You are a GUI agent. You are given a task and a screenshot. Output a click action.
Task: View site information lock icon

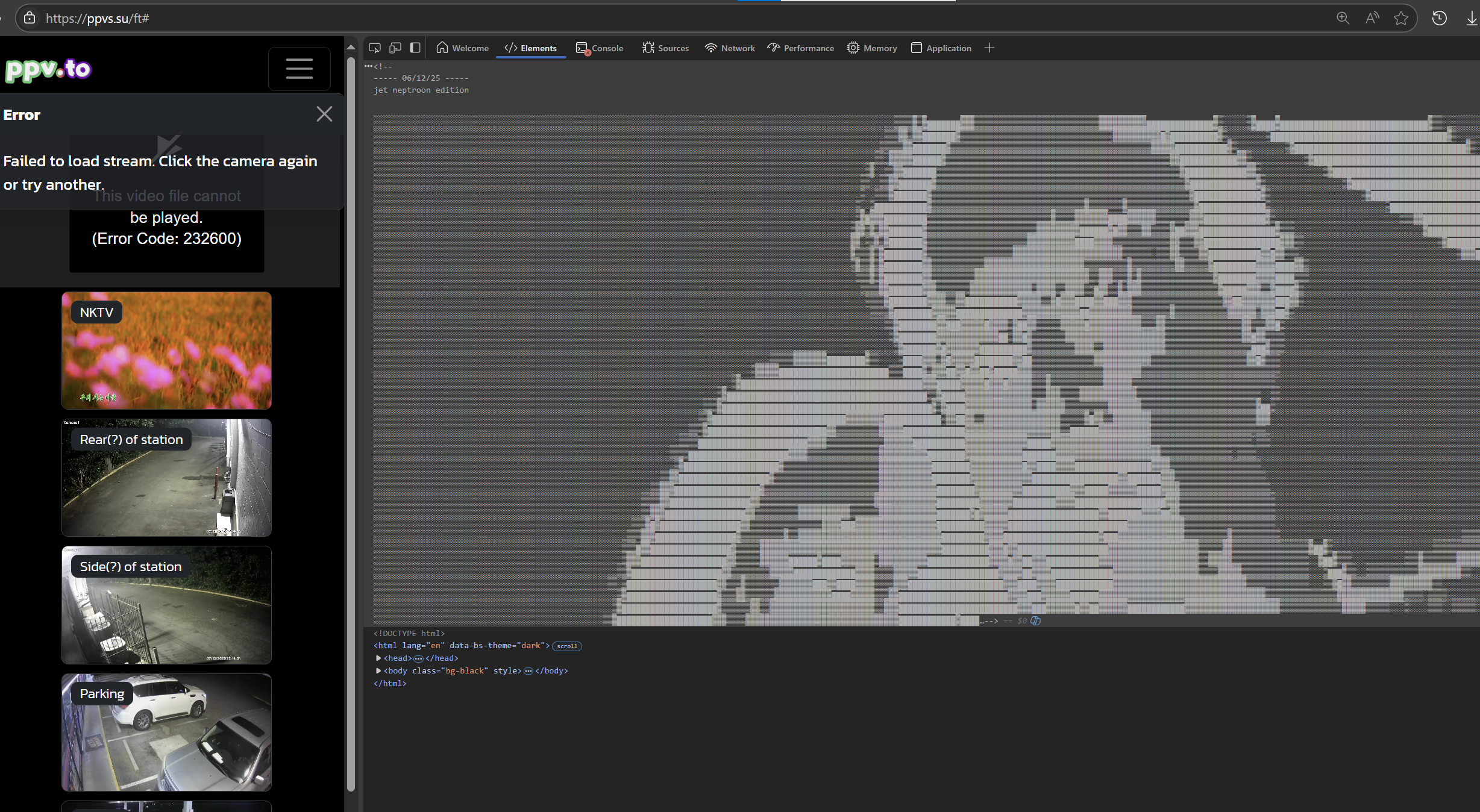(x=29, y=18)
